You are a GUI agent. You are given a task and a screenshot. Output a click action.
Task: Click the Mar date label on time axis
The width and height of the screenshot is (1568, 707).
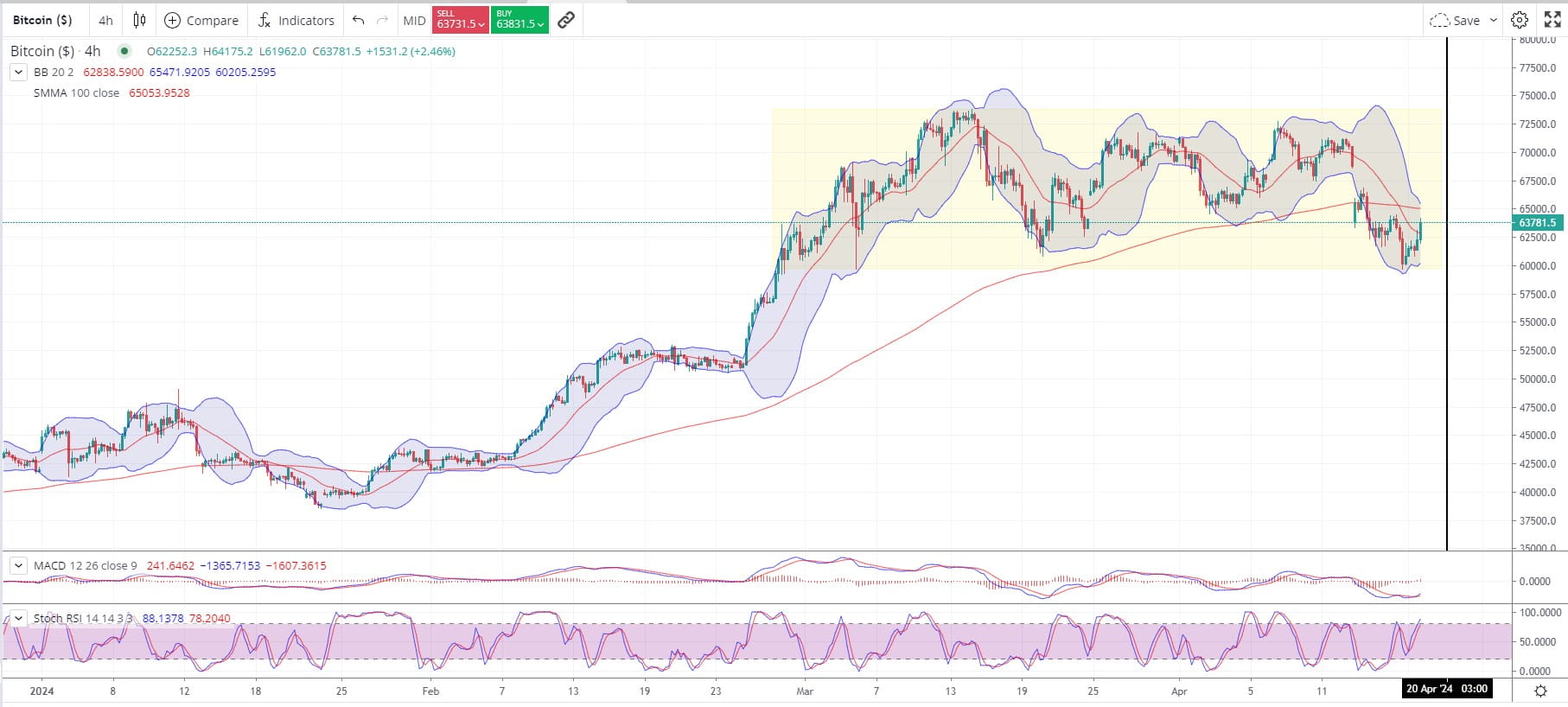(805, 691)
